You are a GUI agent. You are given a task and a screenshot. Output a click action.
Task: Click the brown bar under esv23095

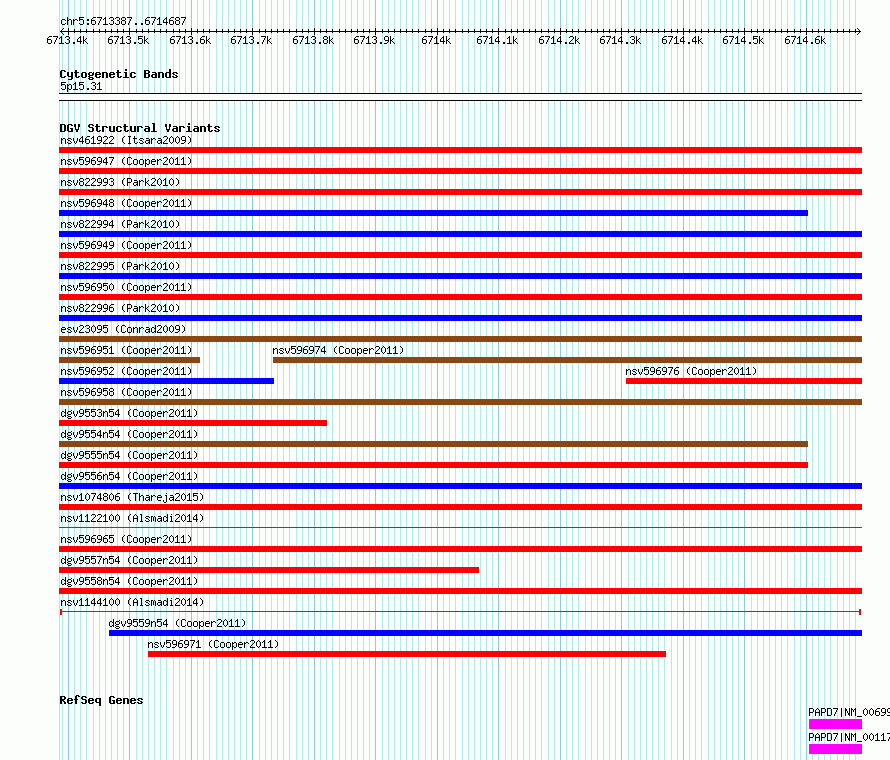click(x=460, y=339)
